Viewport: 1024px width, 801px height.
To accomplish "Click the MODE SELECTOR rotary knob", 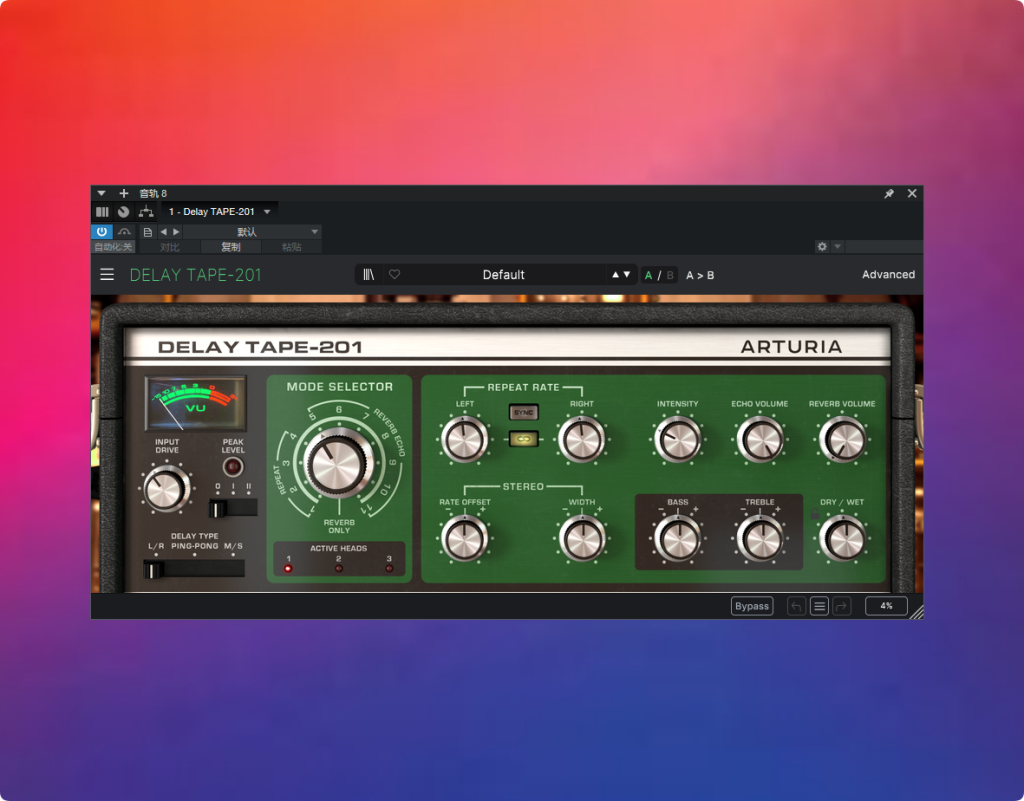I will (337, 465).
